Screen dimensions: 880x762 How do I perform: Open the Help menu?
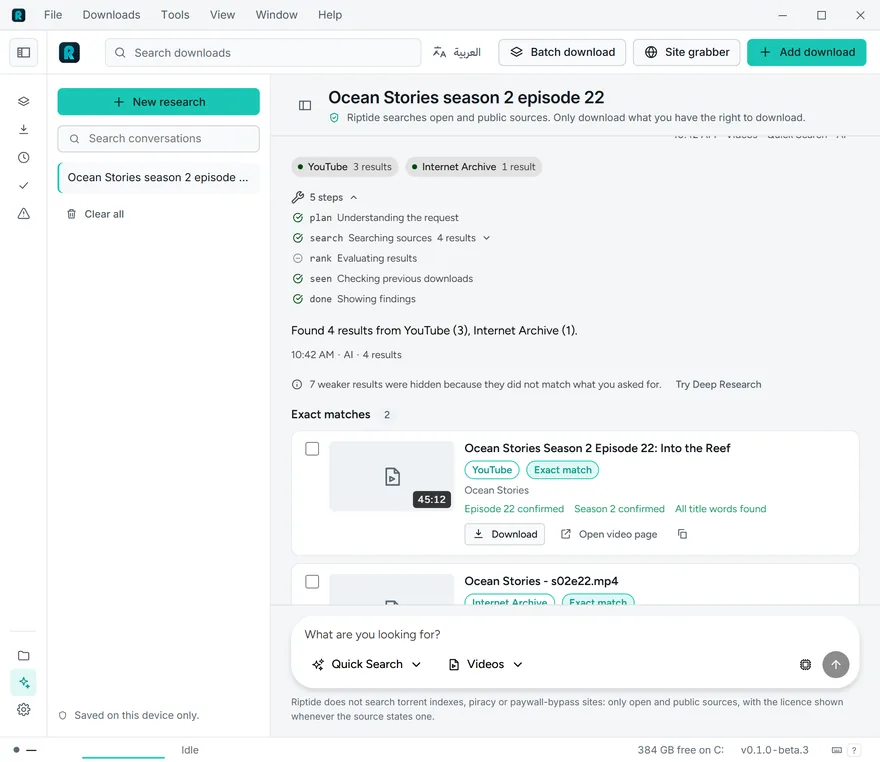click(x=330, y=15)
